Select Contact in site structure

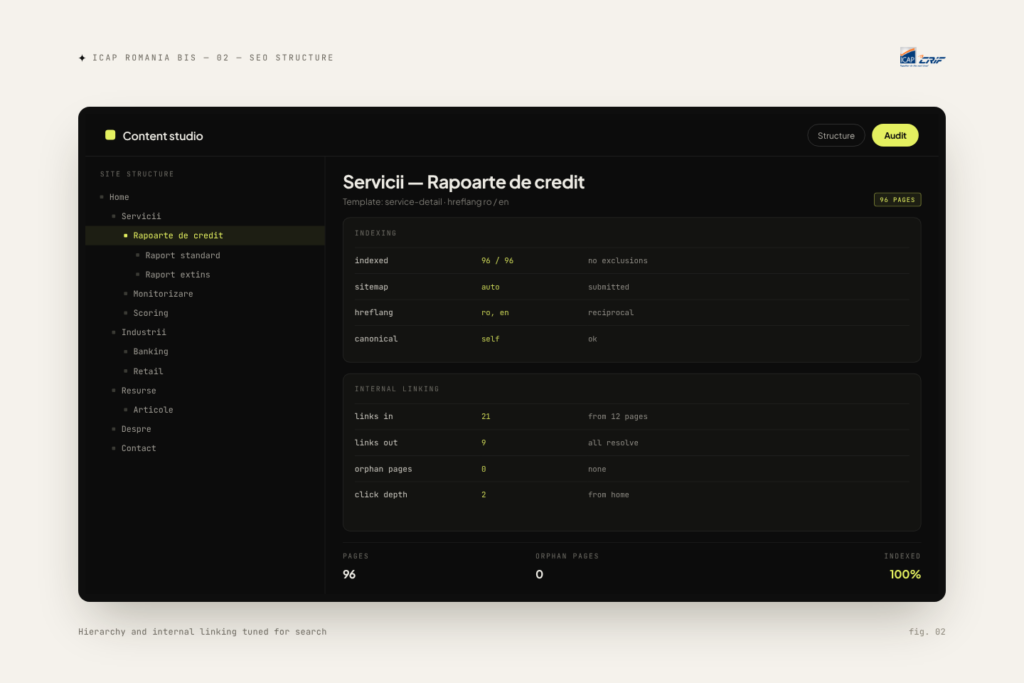pos(138,449)
